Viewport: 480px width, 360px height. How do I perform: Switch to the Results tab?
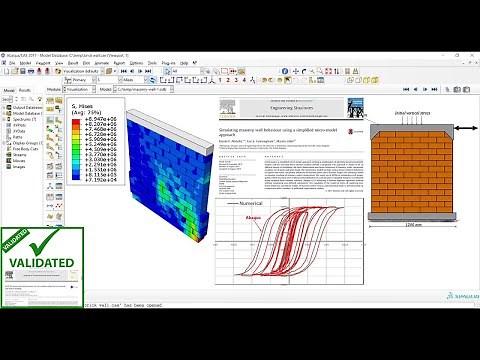click(x=25, y=90)
